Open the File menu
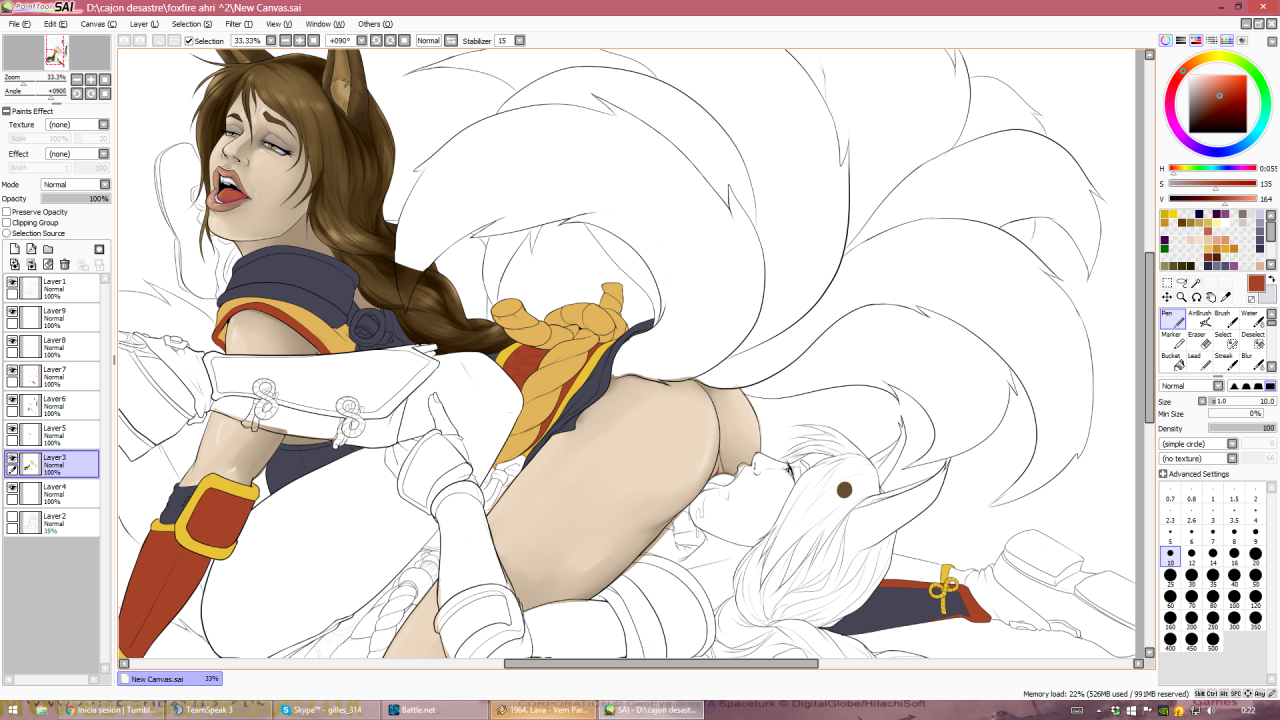The width and height of the screenshot is (1280, 720). [19, 24]
